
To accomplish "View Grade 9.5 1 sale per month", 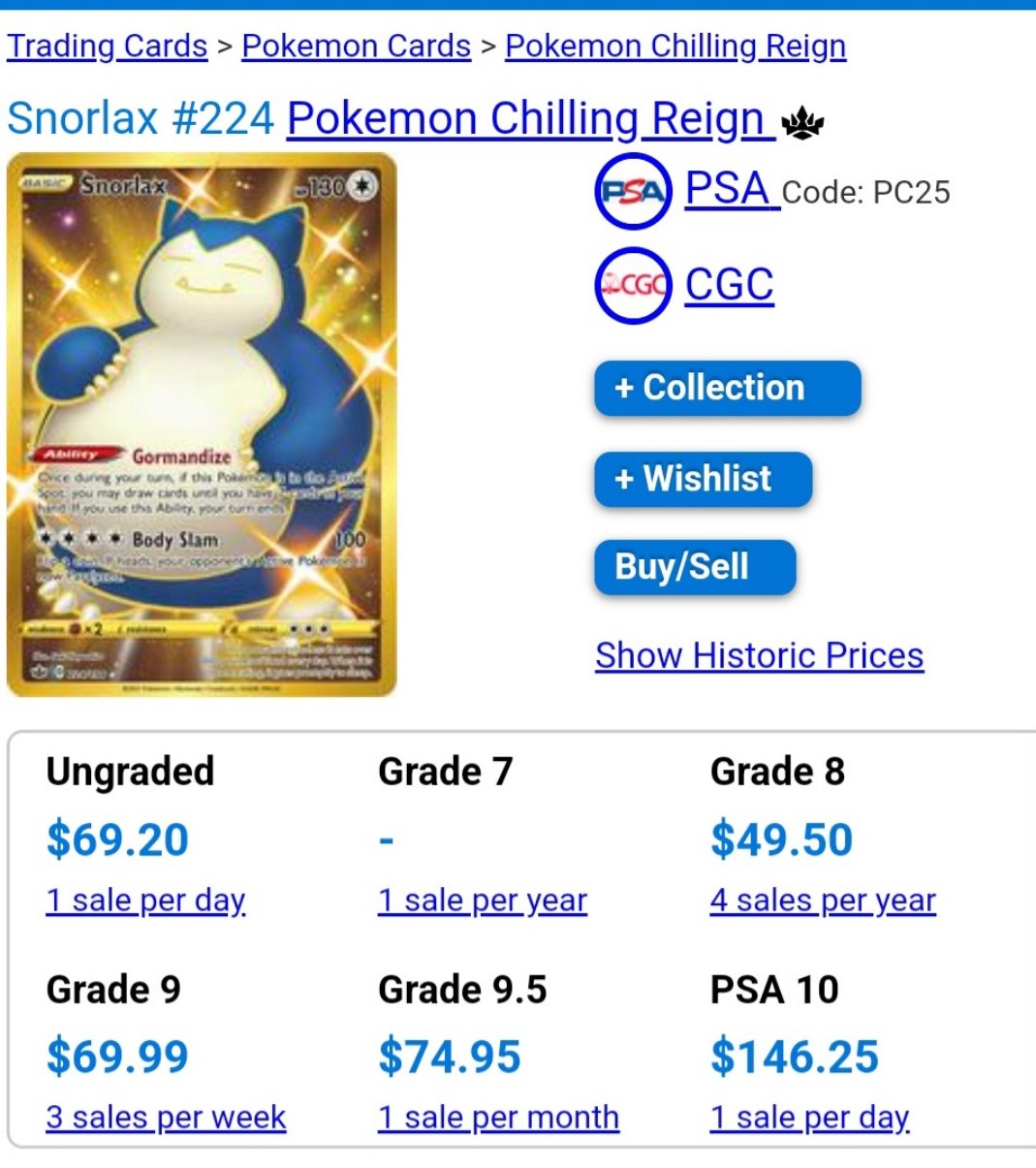I will click(x=498, y=1118).
